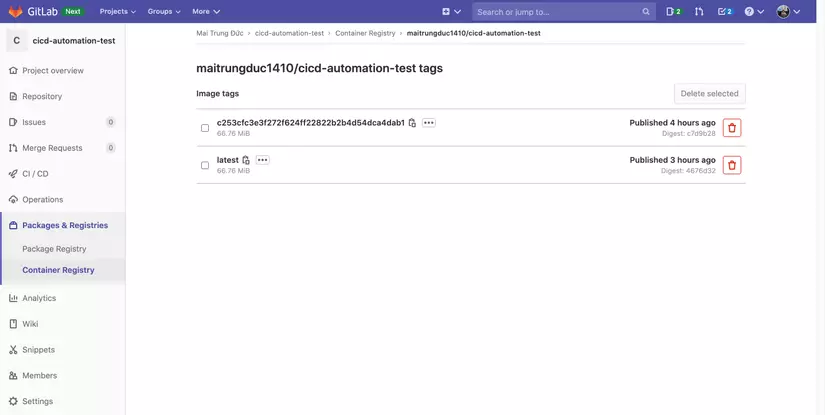Open the Repository section
This screenshot has height=415, width=825.
pos(42,96)
